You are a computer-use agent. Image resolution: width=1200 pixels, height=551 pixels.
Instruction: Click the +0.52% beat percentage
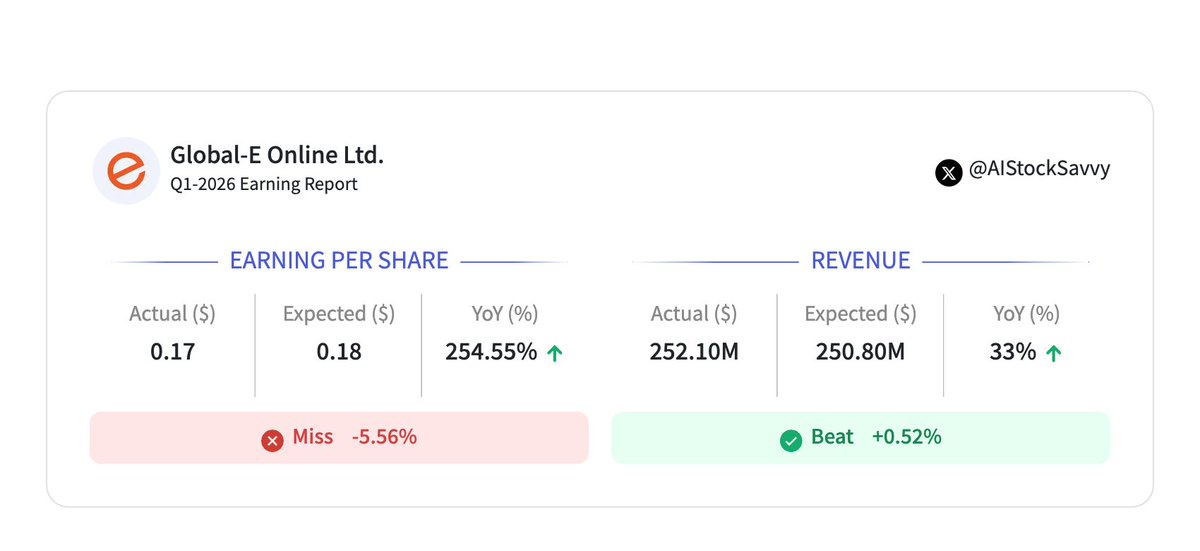tap(907, 437)
